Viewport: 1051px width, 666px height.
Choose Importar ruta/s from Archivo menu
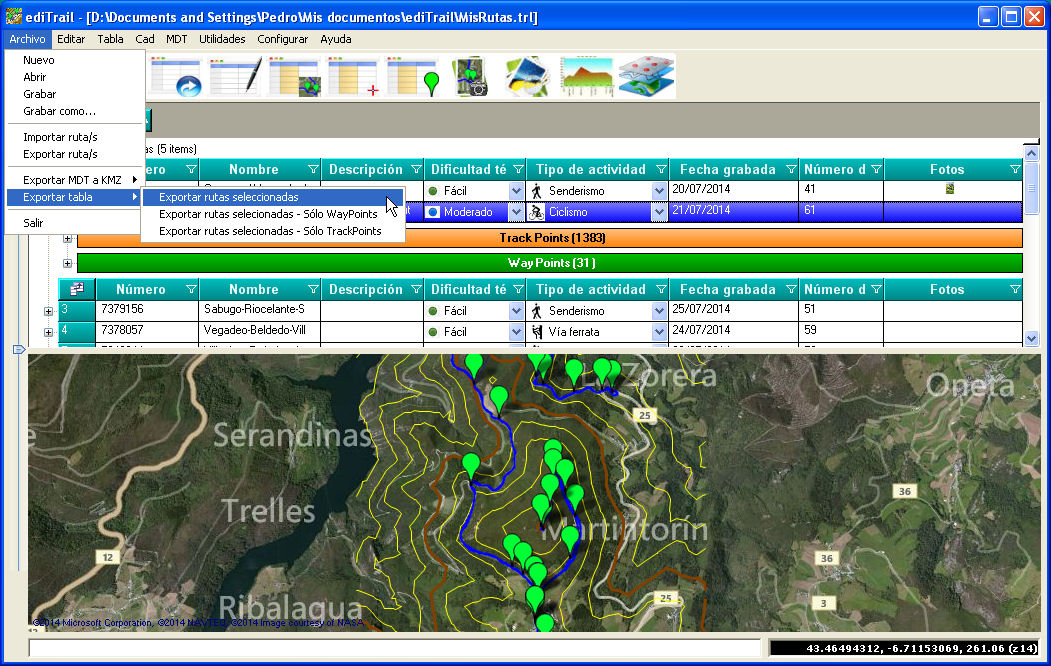60,137
